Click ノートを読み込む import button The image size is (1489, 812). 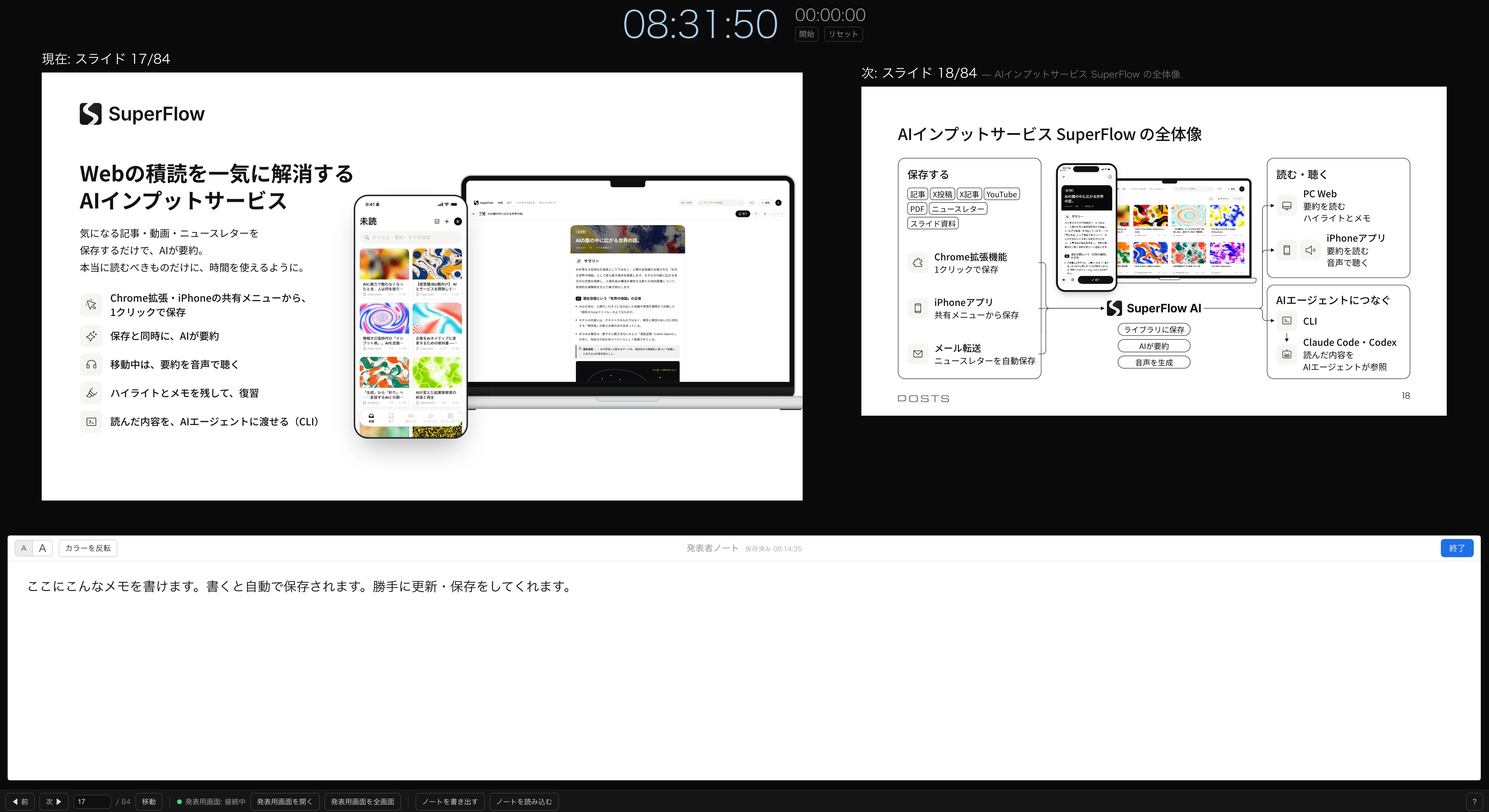coord(524,802)
